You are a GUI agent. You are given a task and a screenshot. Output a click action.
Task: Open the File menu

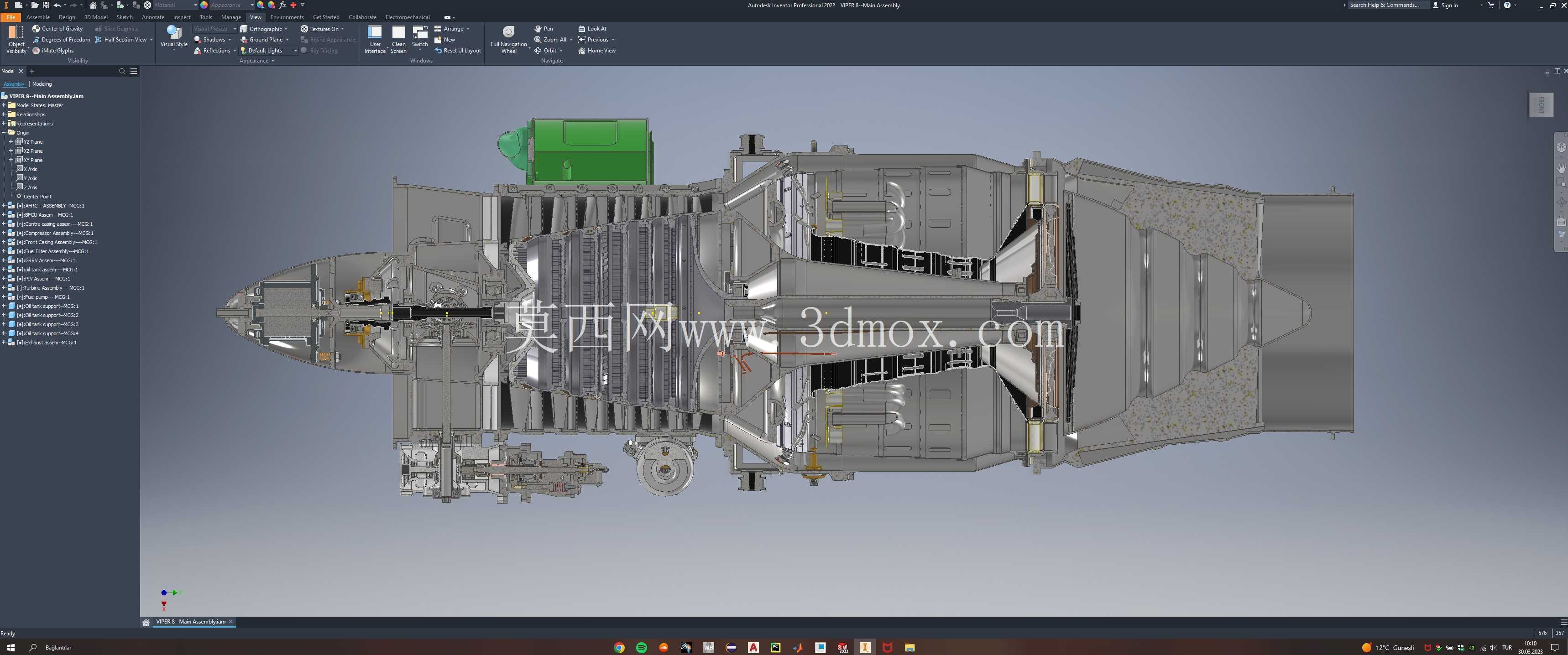point(11,17)
